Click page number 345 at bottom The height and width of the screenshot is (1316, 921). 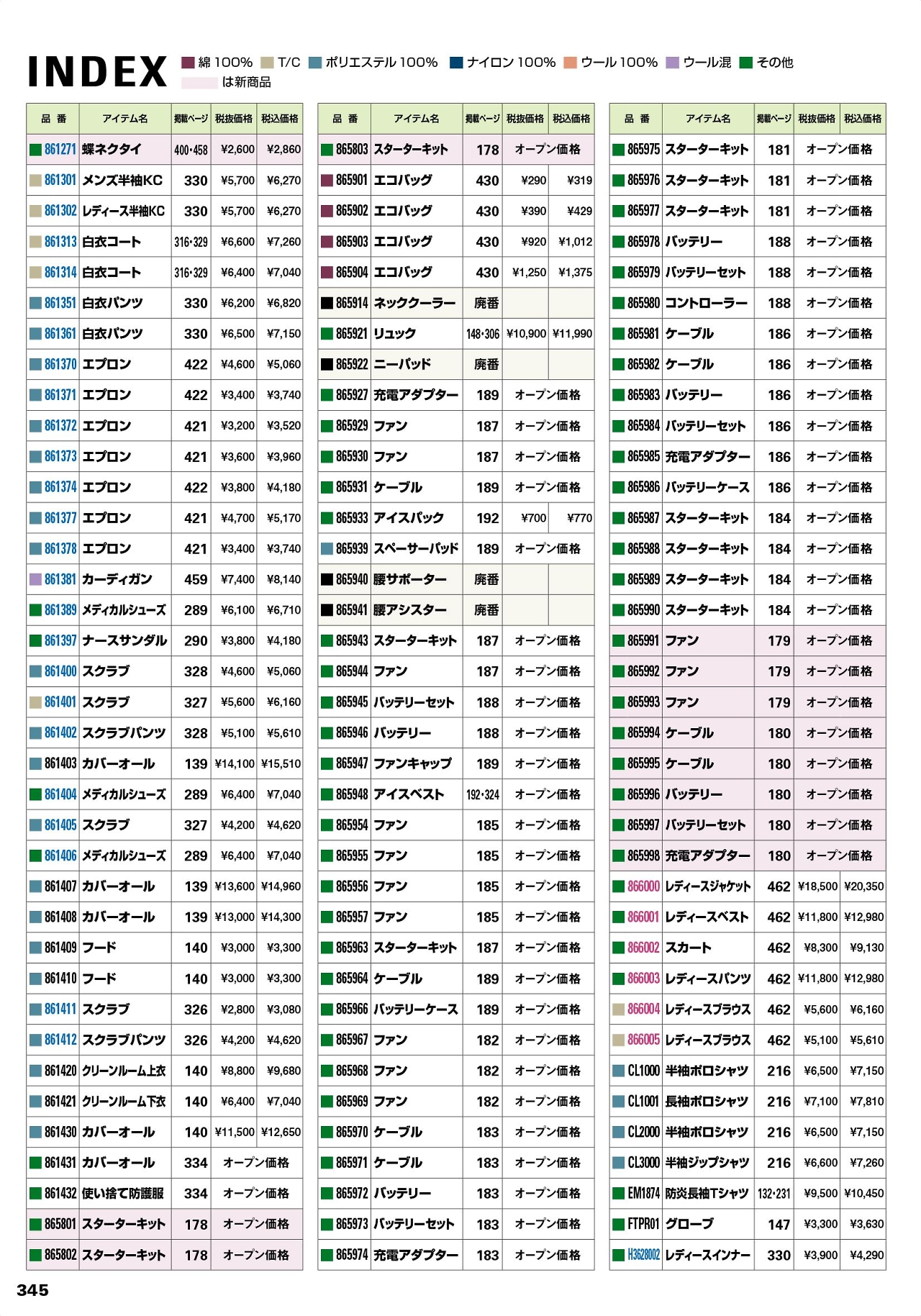32,1290
